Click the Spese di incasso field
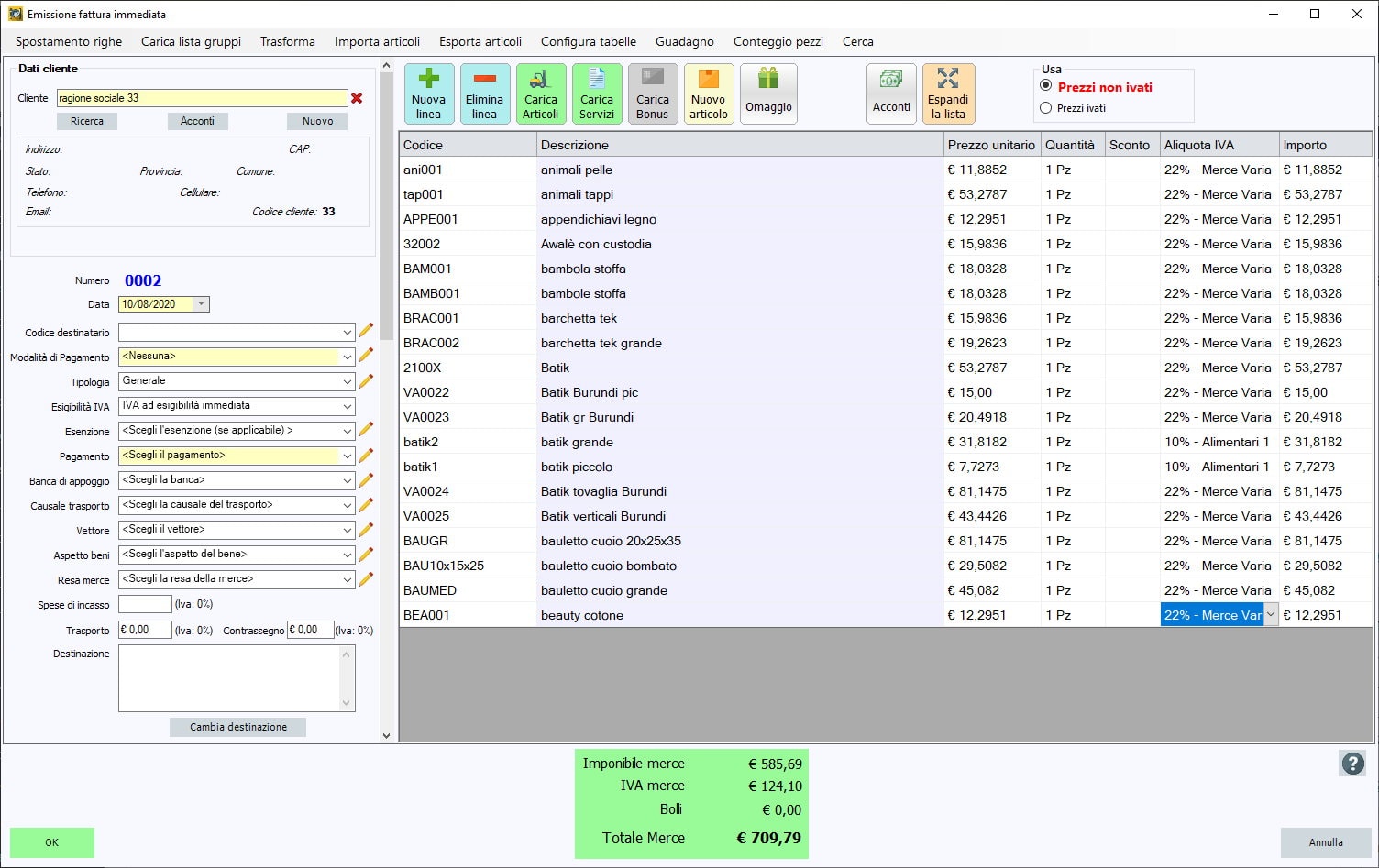The image size is (1379, 868). [x=145, y=604]
